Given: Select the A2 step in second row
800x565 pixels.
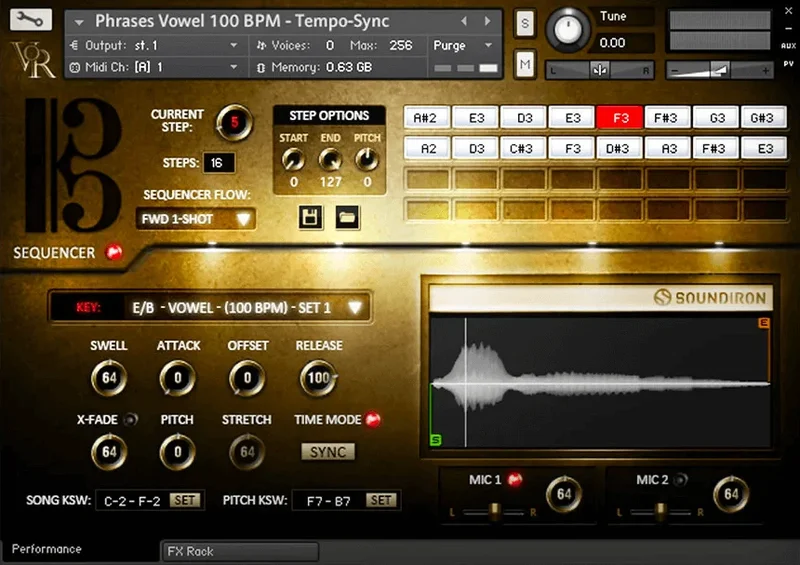Looking at the screenshot, I should coord(427,149).
